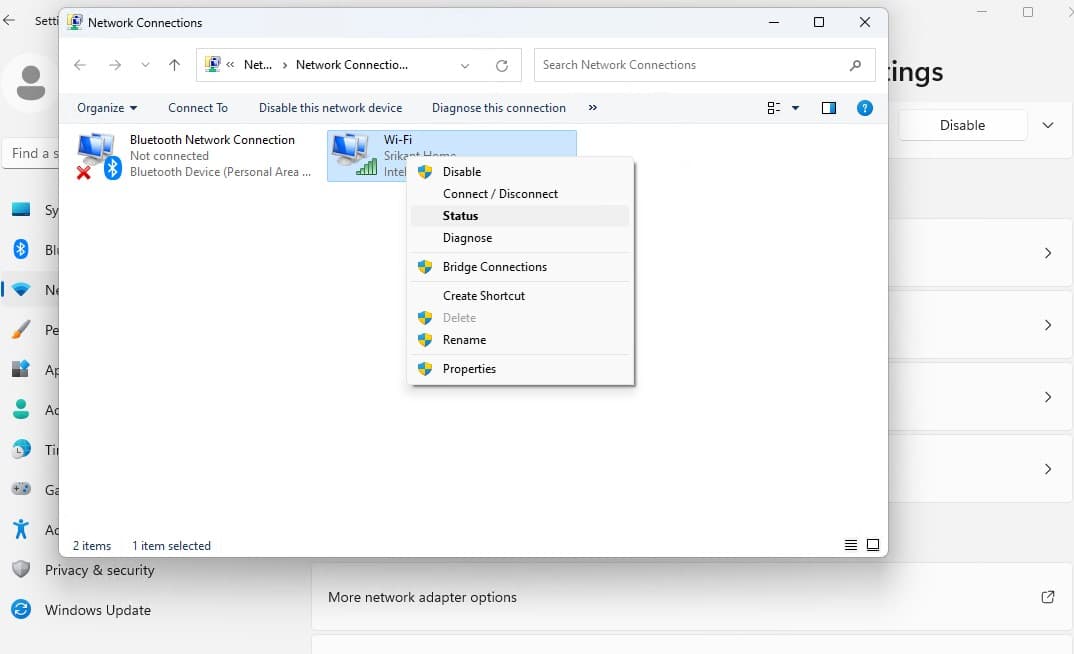Open the Organize dropdown menu

107,108
